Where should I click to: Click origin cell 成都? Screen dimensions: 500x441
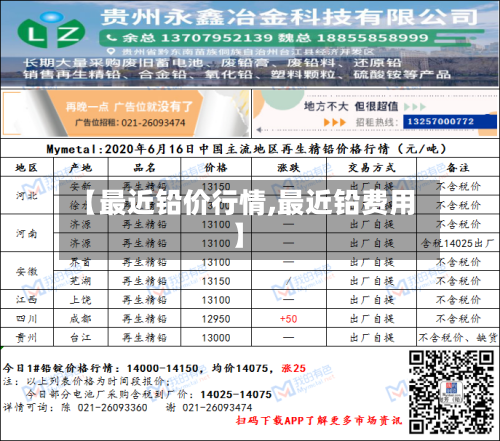pyautogui.click(x=80, y=319)
